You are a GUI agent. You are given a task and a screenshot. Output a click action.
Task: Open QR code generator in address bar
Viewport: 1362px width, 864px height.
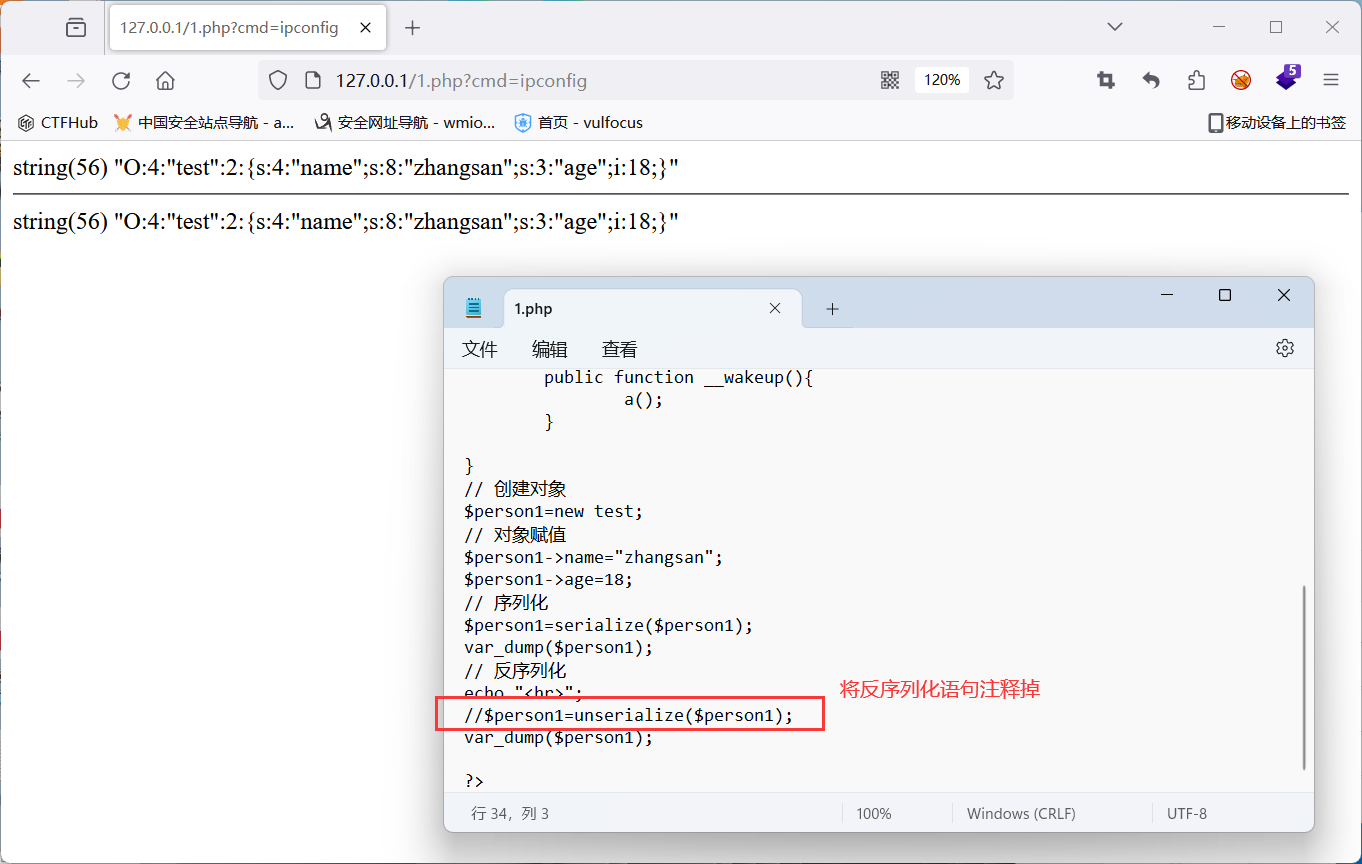[x=890, y=80]
